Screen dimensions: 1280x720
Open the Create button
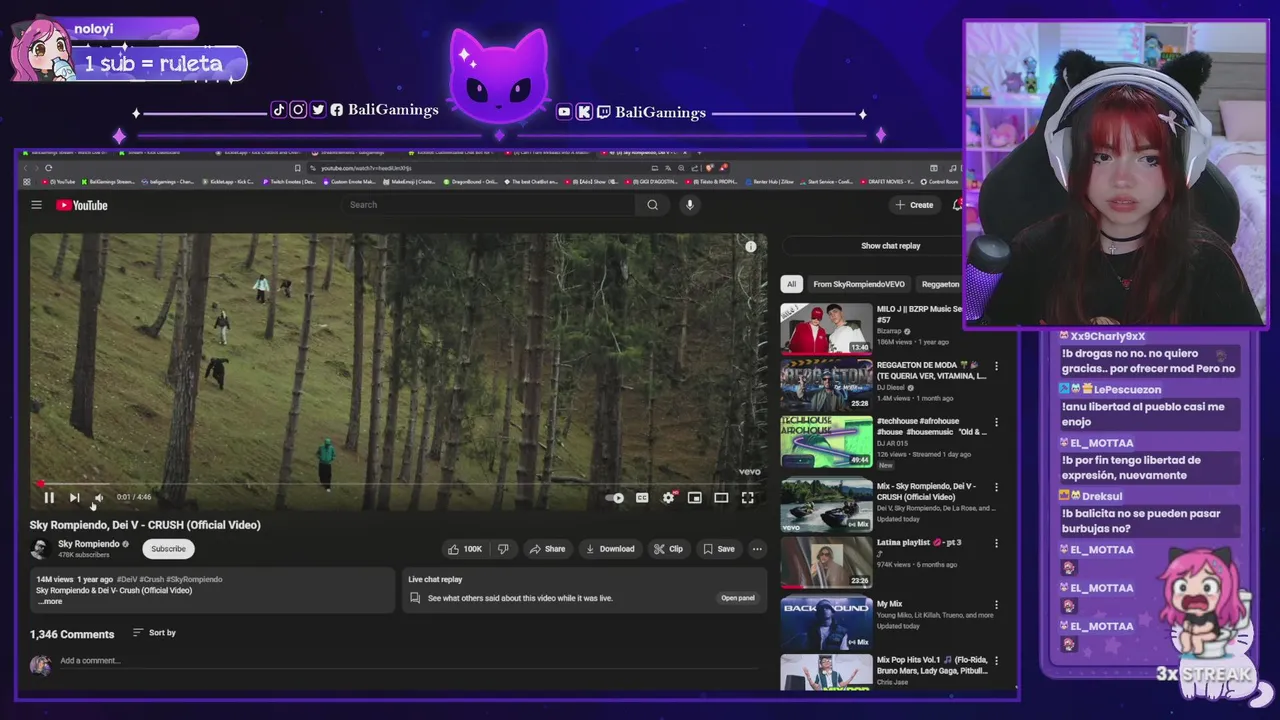click(x=915, y=205)
